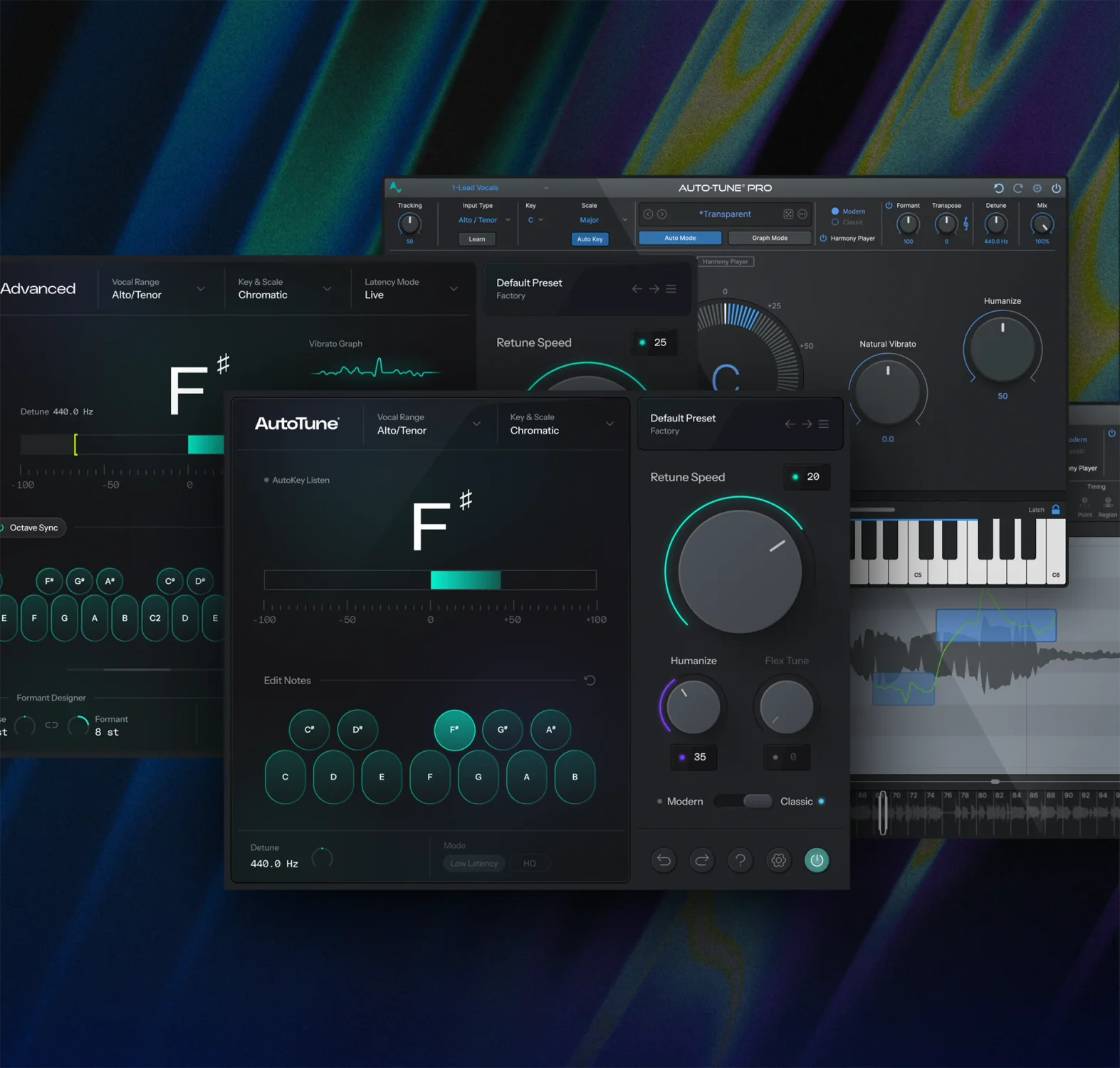Click the undo arrow in the front AutoTune window
The image size is (1120, 1068).
(664, 860)
